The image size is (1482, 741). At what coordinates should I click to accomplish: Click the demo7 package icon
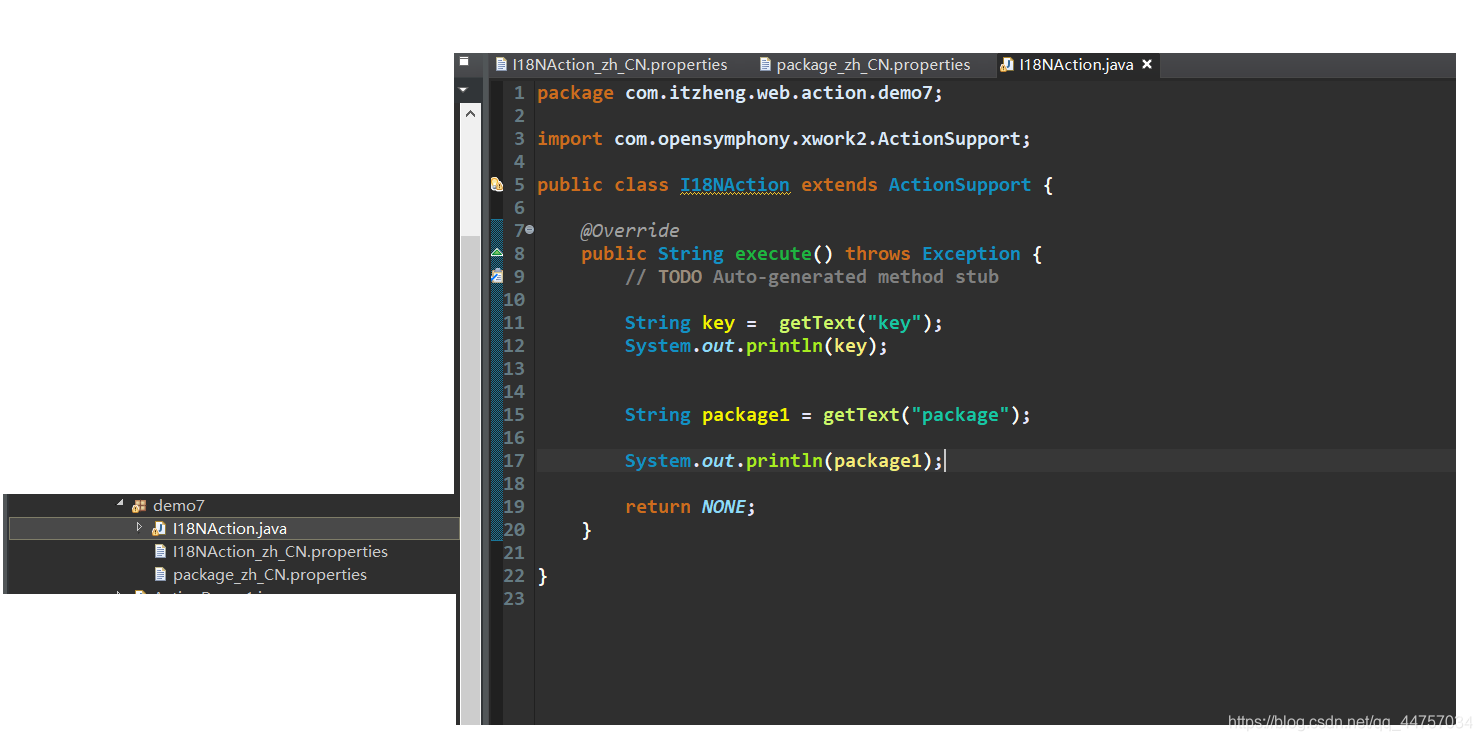point(139,506)
